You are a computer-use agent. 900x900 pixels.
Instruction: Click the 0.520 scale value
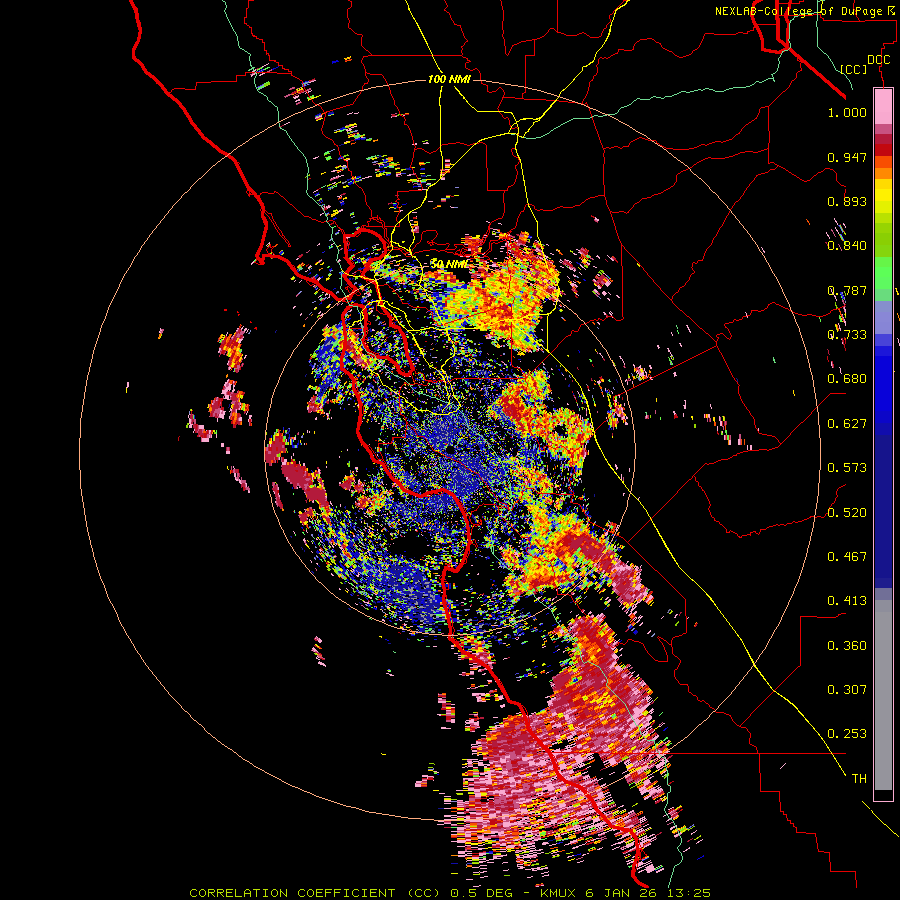click(847, 513)
